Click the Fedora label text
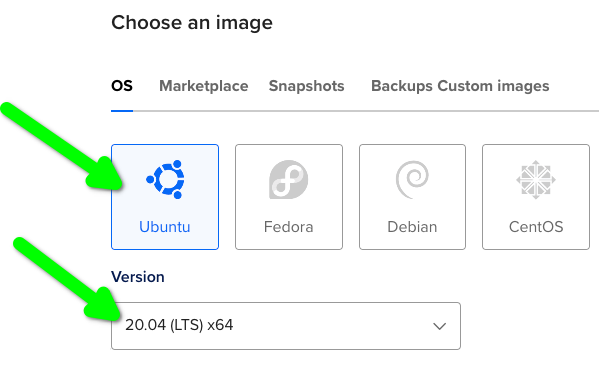Screen dimensions: 599x372 288,227
